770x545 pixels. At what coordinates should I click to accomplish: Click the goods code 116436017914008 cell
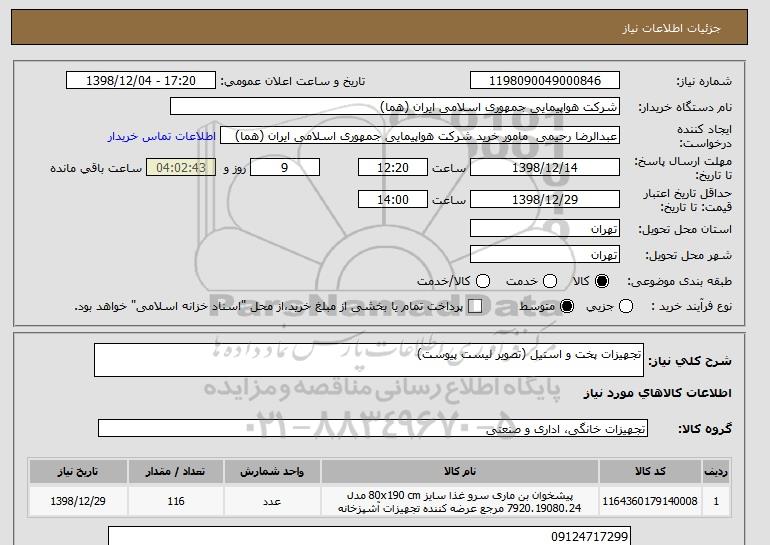click(650, 501)
